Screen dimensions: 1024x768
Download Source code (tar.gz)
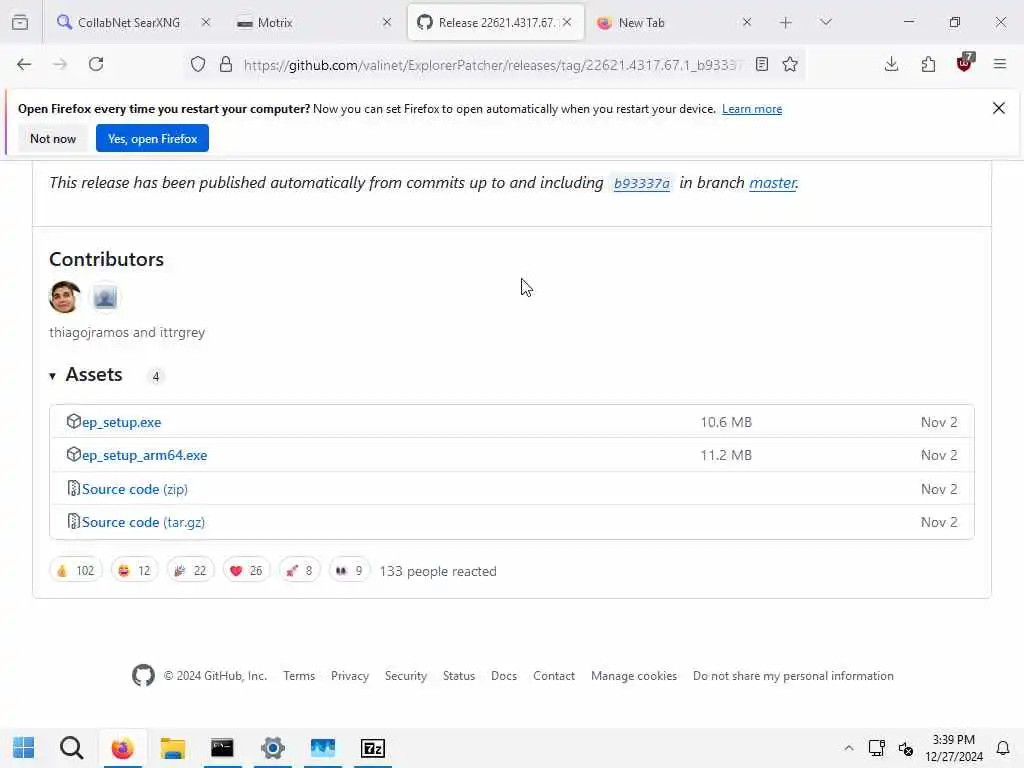(x=143, y=522)
